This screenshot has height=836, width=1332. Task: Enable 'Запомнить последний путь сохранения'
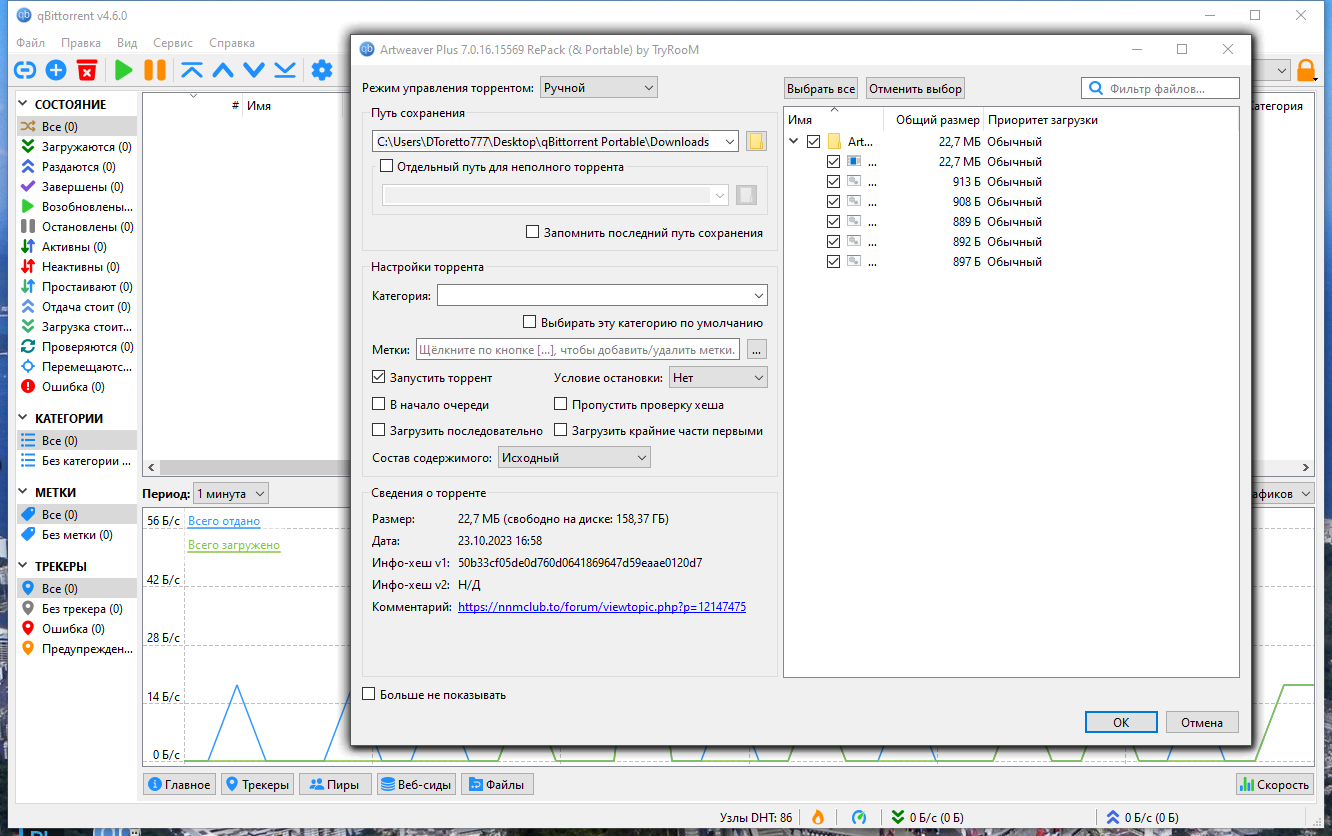[533, 232]
